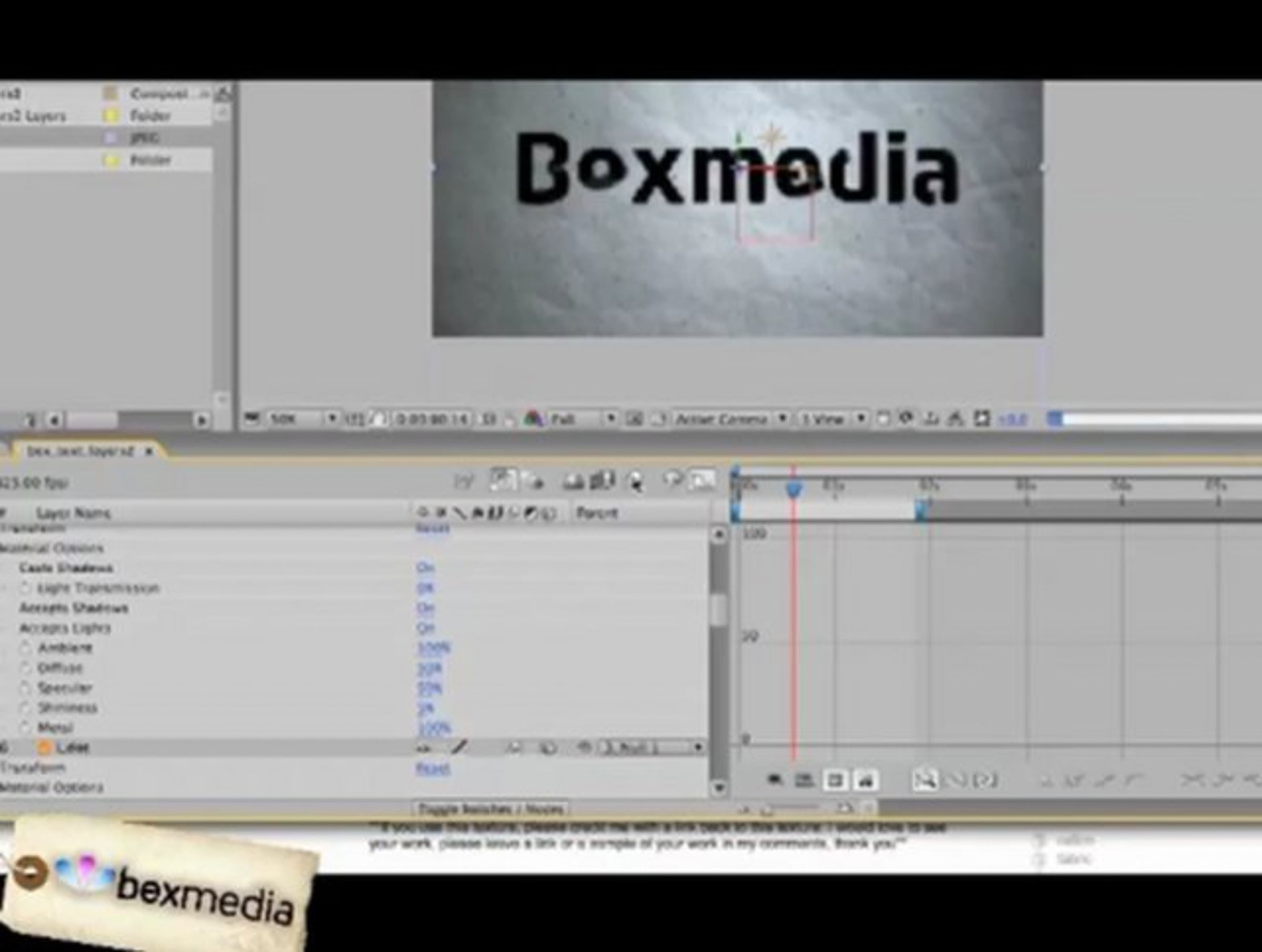1262x952 pixels.
Task: Click the comp flowchart icon in viewer bar
Action: coord(955,419)
